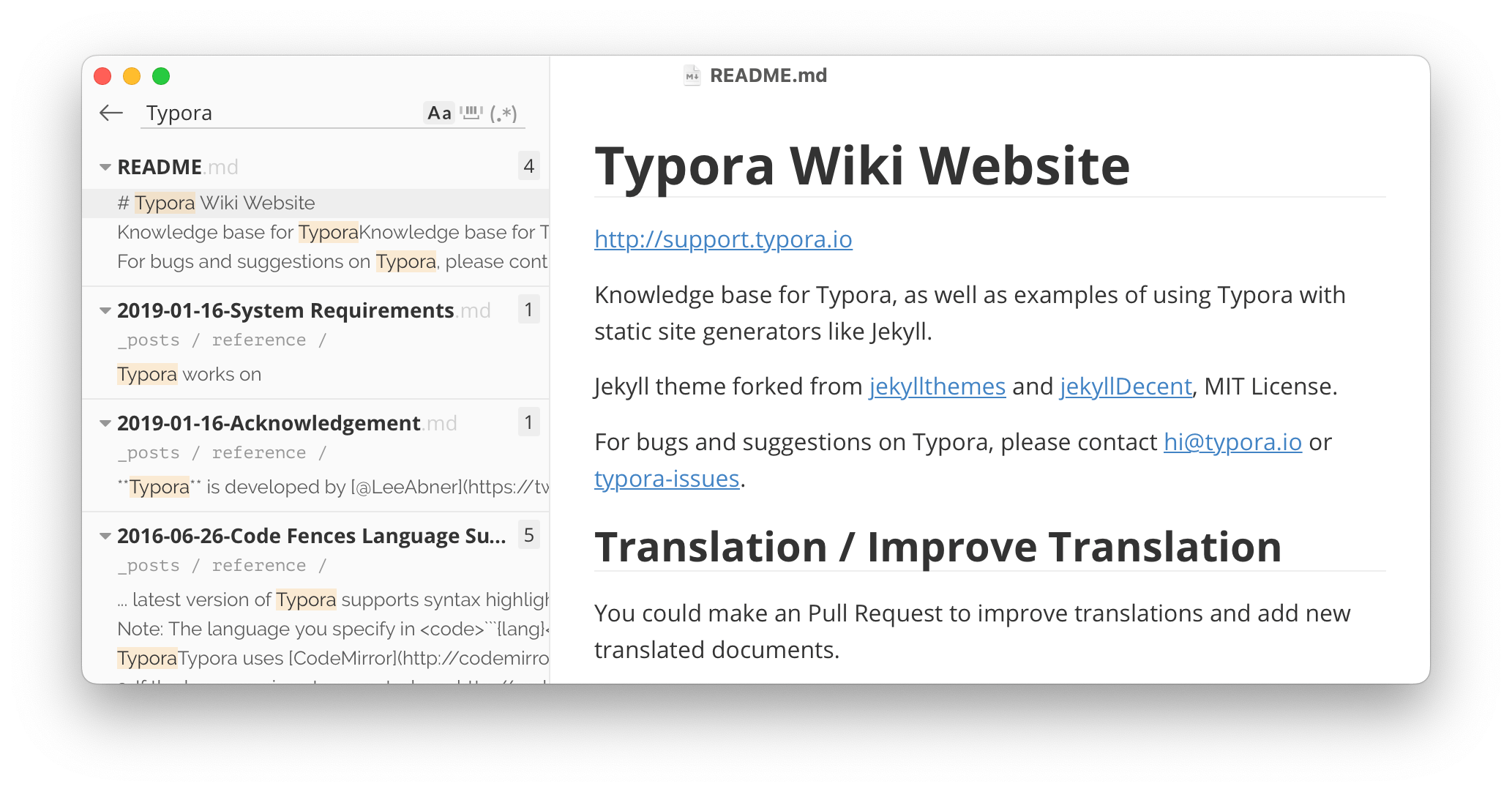Image resolution: width=1512 pixels, height=792 pixels.
Task: Click path '_posts / reference /' under System Requirements
Action: [222, 340]
